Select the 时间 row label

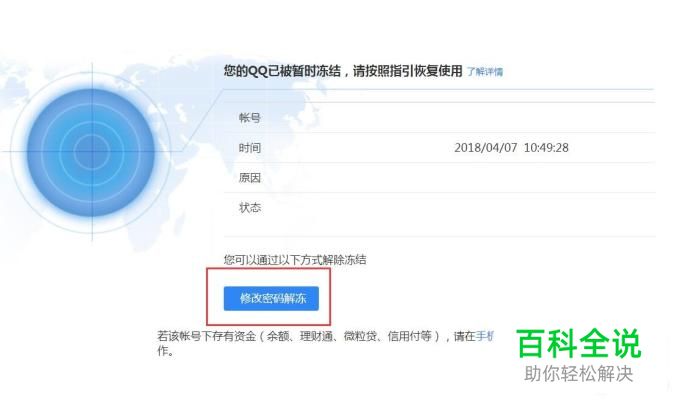click(x=250, y=148)
